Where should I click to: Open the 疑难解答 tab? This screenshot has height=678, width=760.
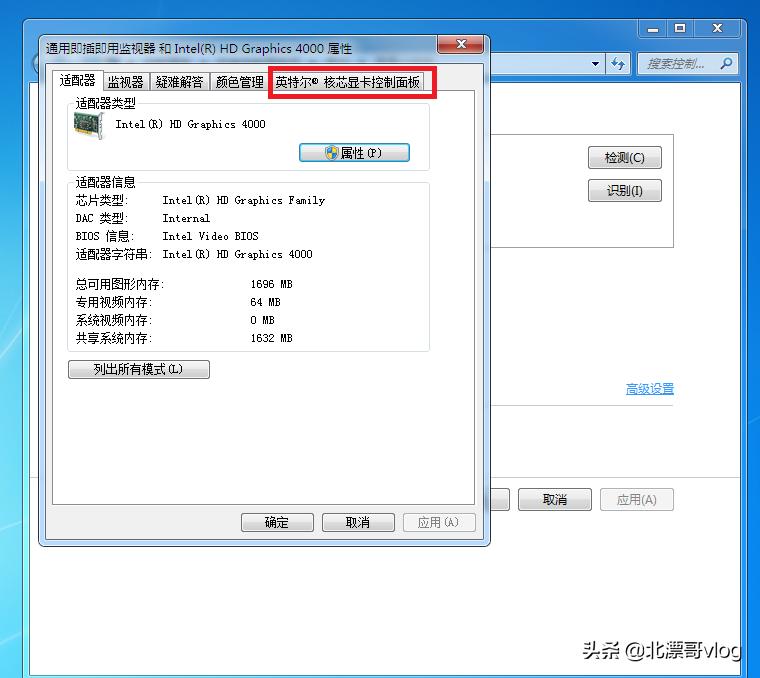pyautogui.click(x=179, y=82)
